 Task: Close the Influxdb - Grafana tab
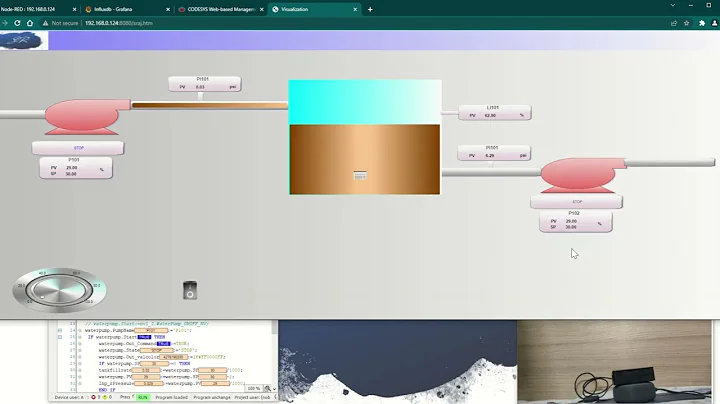click(168, 9)
